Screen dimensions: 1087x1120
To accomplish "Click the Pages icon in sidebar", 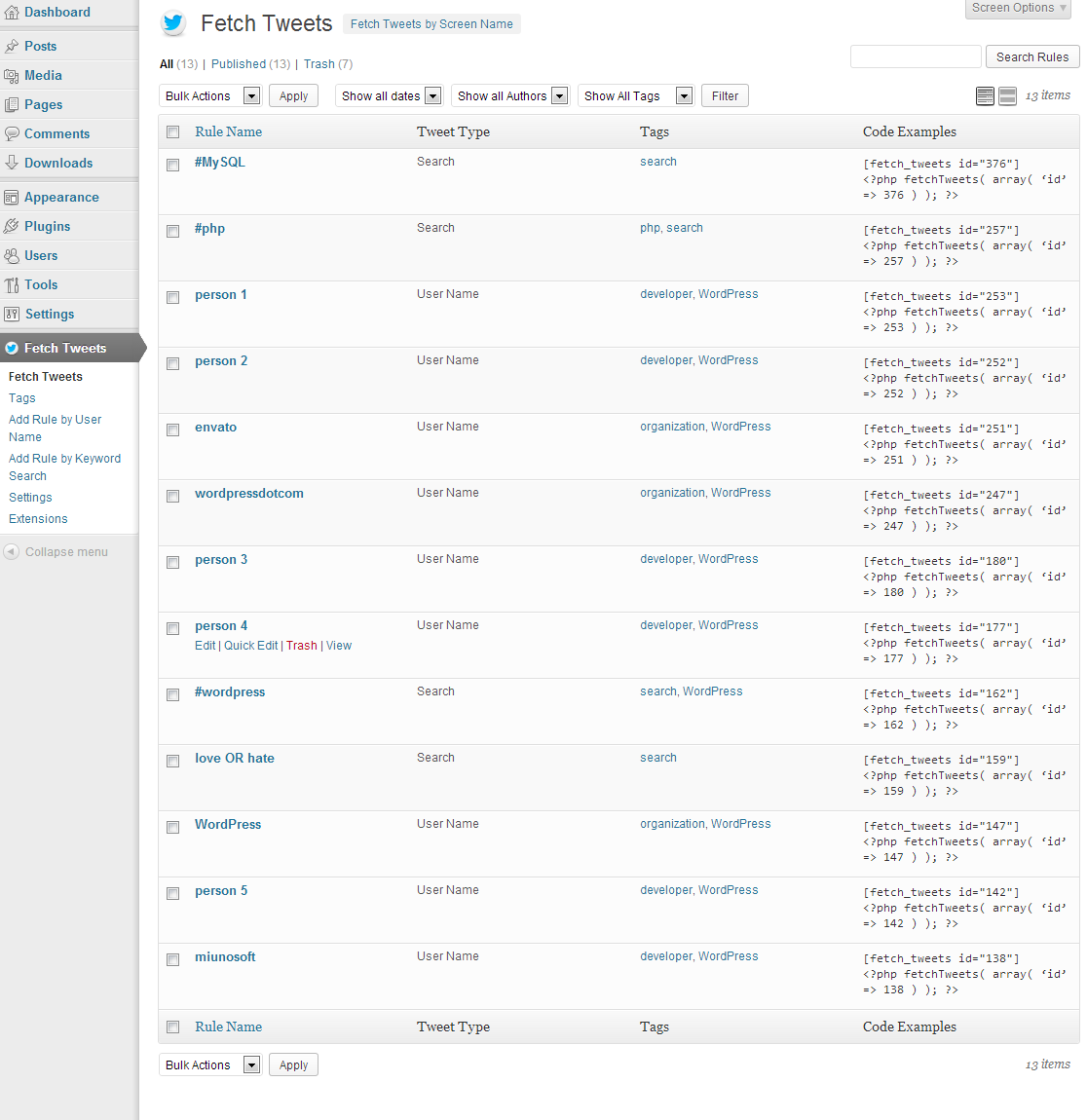I will 12,105.
